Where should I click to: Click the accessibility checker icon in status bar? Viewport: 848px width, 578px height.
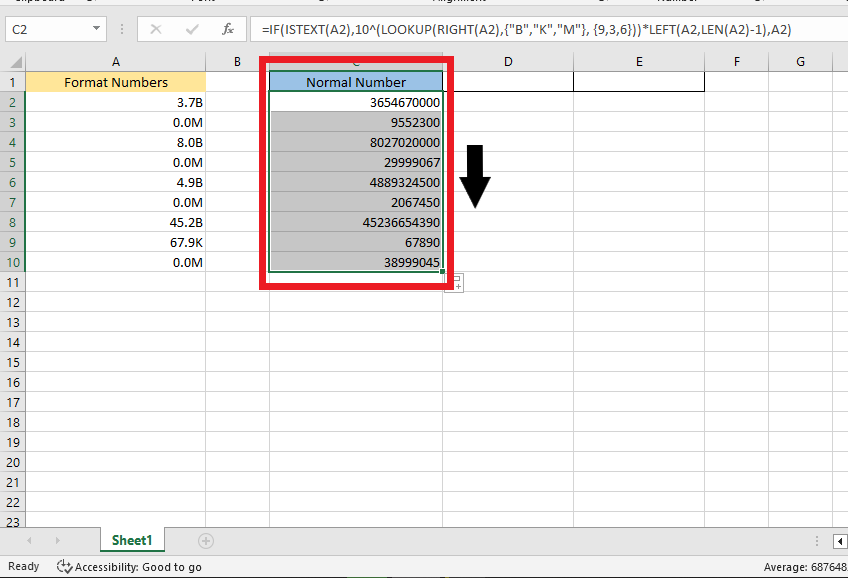click(64, 566)
